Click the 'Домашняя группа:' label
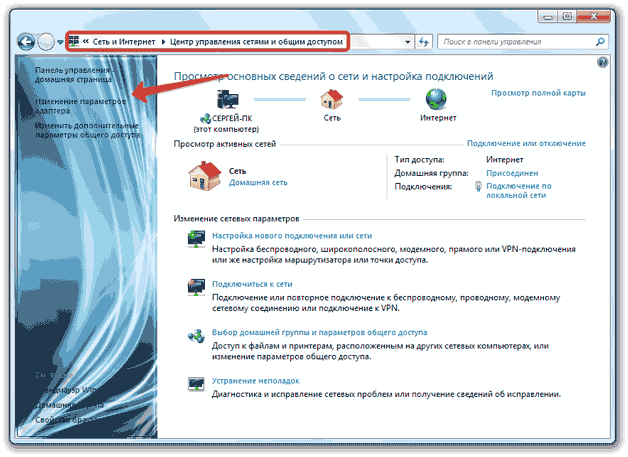Screen dimensions: 628x457 click(x=431, y=173)
